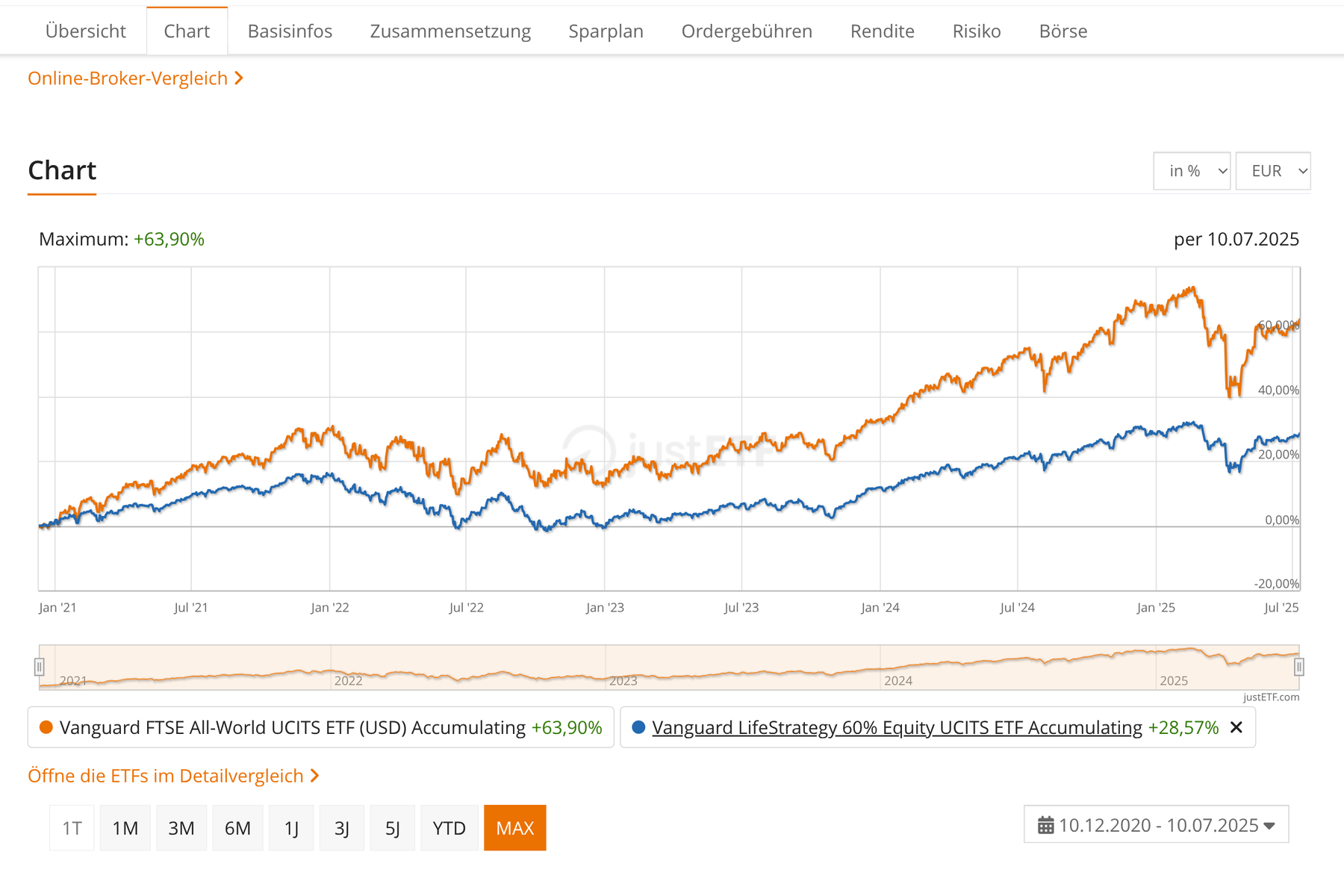Switch chart range to YTD
Image resolution: width=1344 pixels, height=896 pixels.
[x=449, y=828]
